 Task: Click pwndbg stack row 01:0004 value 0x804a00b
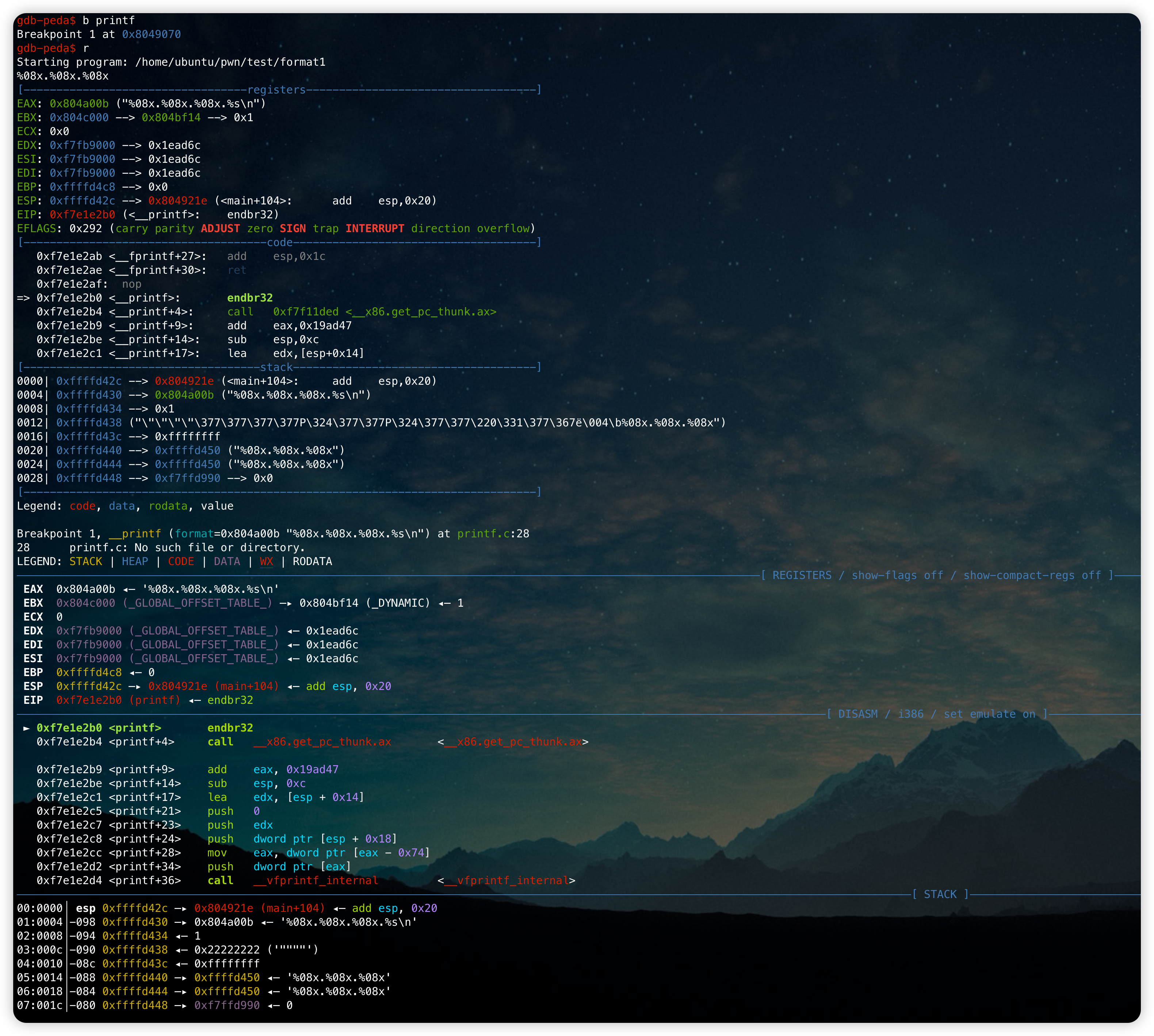(224, 923)
